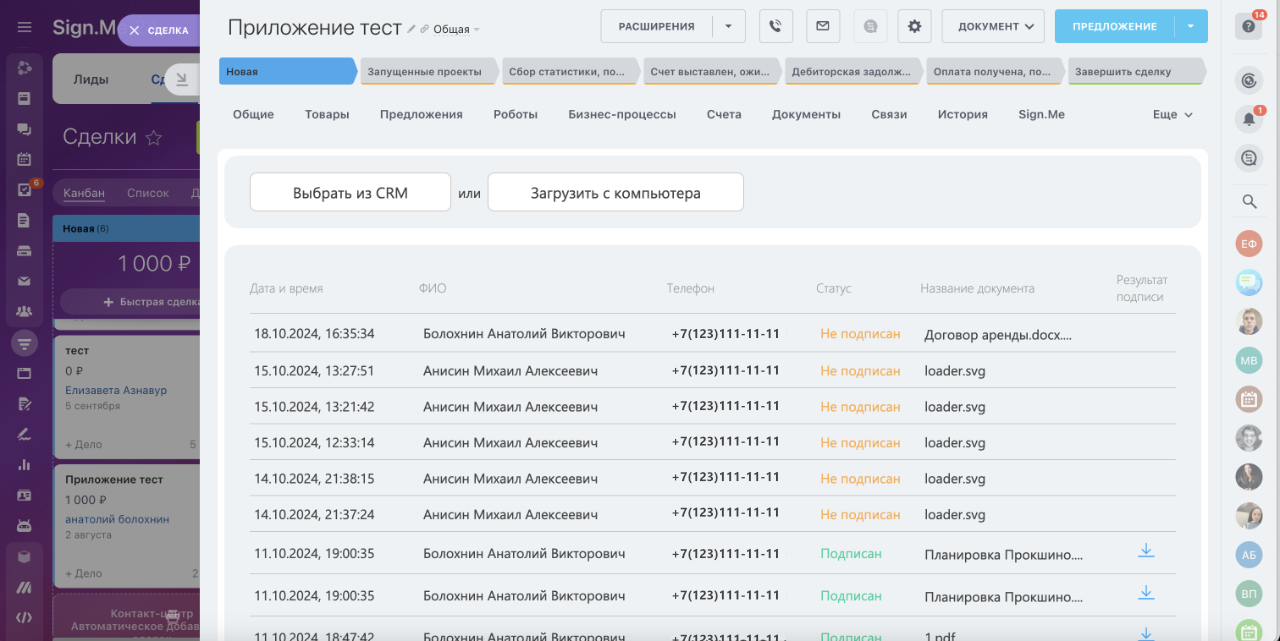Select the Запущенные проекты deal stage
Screen dimensions: 1280x641
pyautogui.click(x=424, y=72)
